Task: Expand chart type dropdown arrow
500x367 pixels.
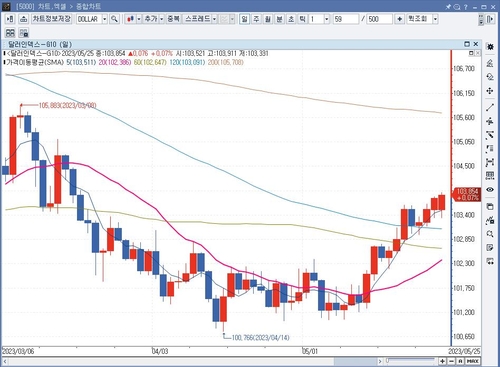Action: (139, 19)
